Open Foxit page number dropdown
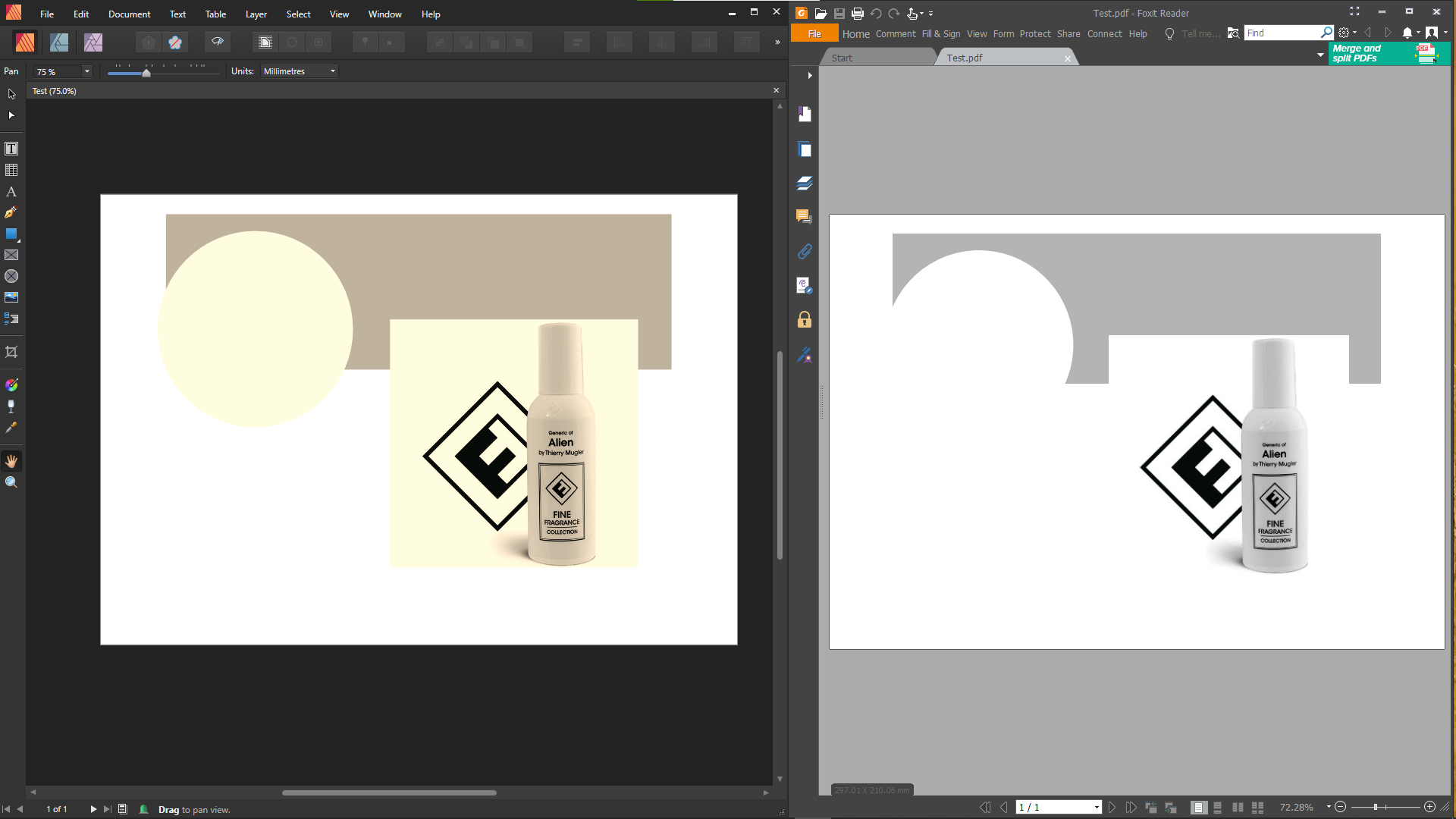 pyautogui.click(x=1097, y=808)
